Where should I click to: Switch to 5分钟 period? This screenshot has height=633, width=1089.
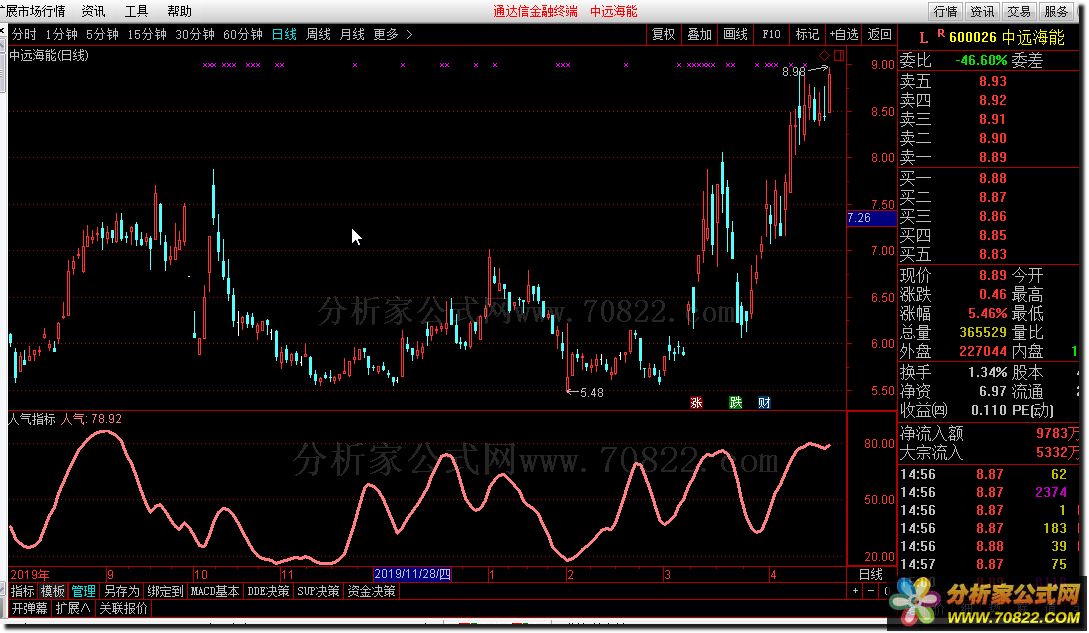point(103,34)
